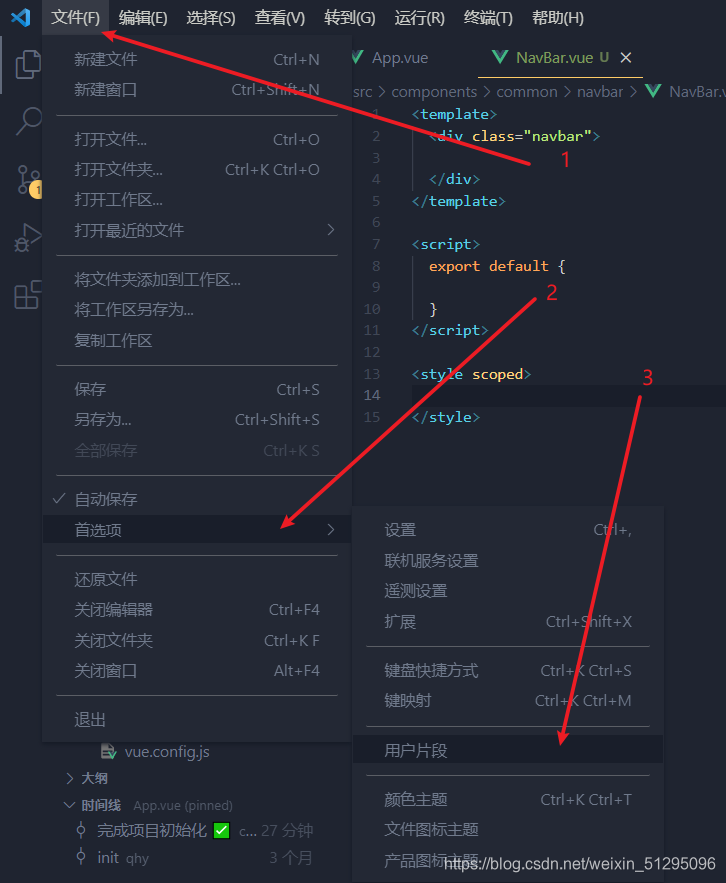726x883 pixels.
Task: Expand the 首选项 submenu arrow
Action: click(x=331, y=529)
